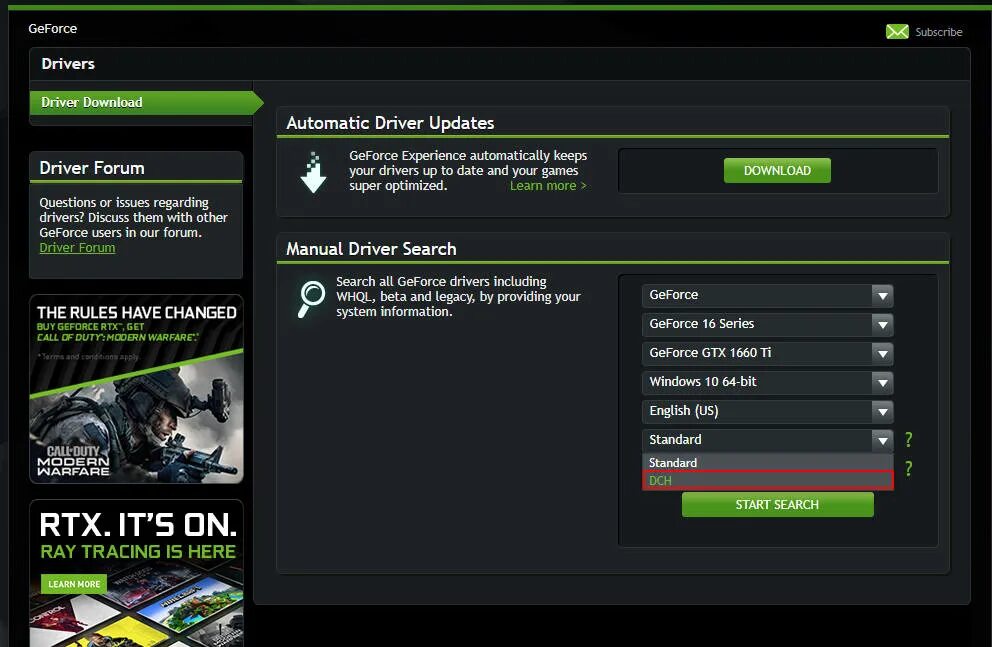Choose DCH in the open list
The height and width of the screenshot is (647, 992).
pos(767,481)
